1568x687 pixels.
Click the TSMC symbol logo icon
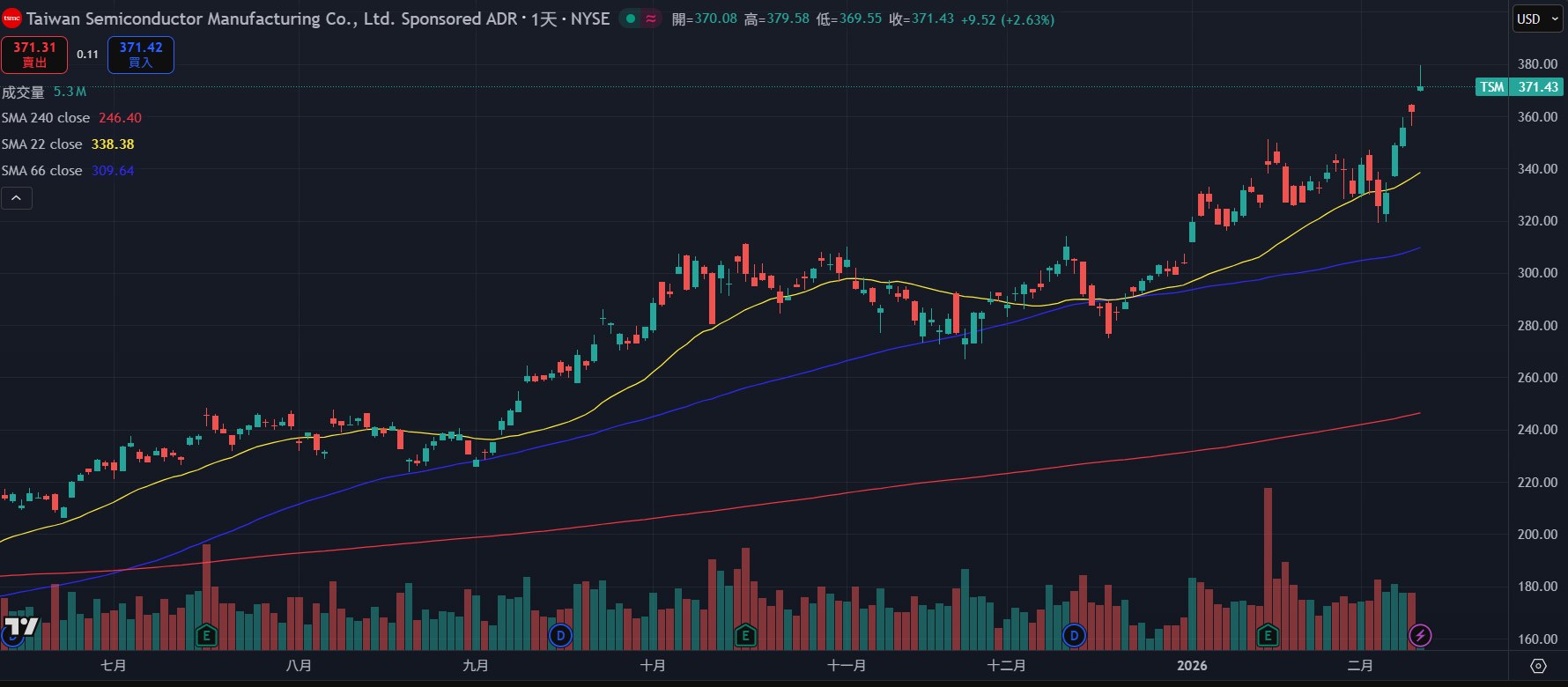[x=11, y=18]
